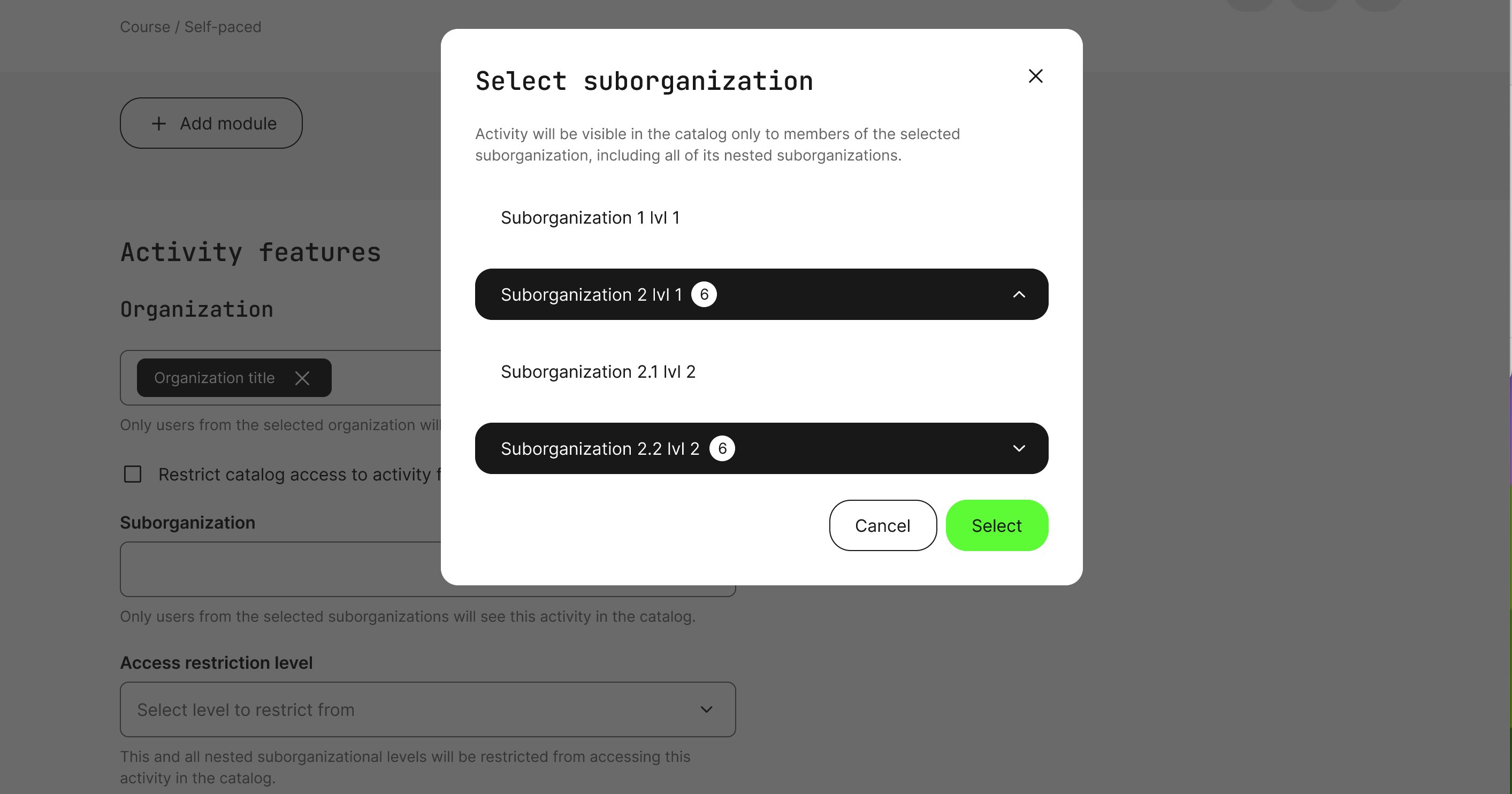Collapse Suborganization 2 lvl 1 chevron
This screenshot has width=1512, height=794.
coord(1019,295)
